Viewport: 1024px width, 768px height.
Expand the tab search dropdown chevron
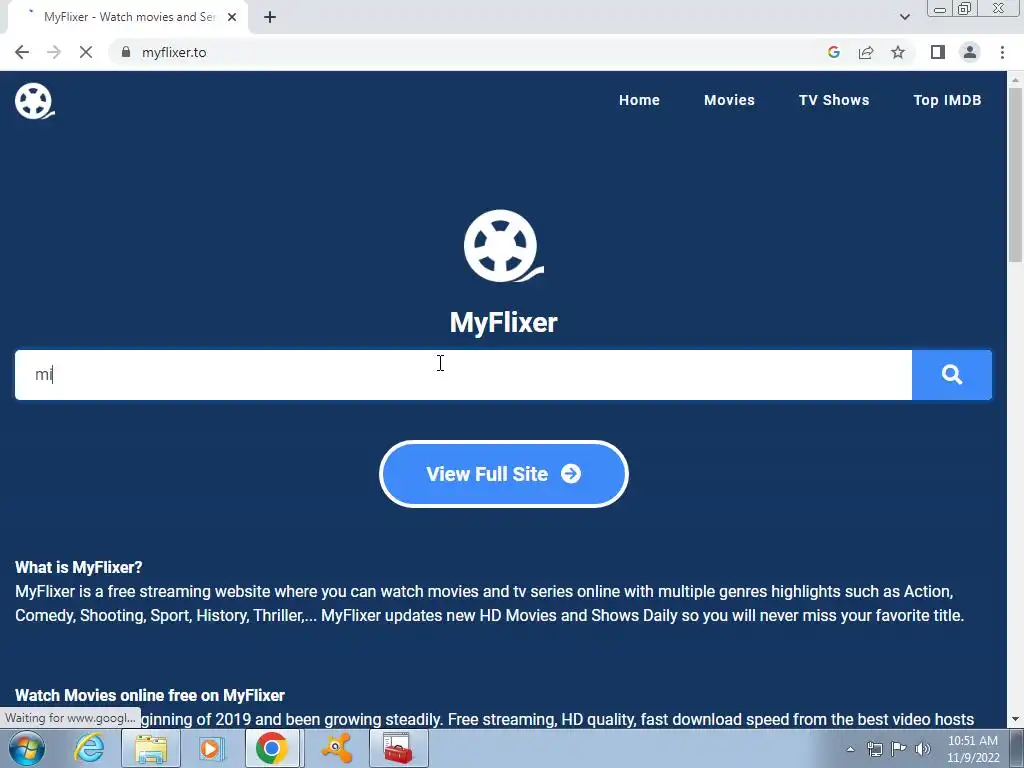pos(904,17)
